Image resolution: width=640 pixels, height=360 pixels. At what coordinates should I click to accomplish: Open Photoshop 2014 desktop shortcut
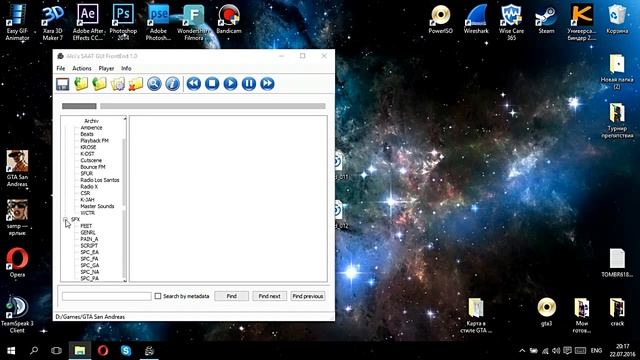pos(123,22)
